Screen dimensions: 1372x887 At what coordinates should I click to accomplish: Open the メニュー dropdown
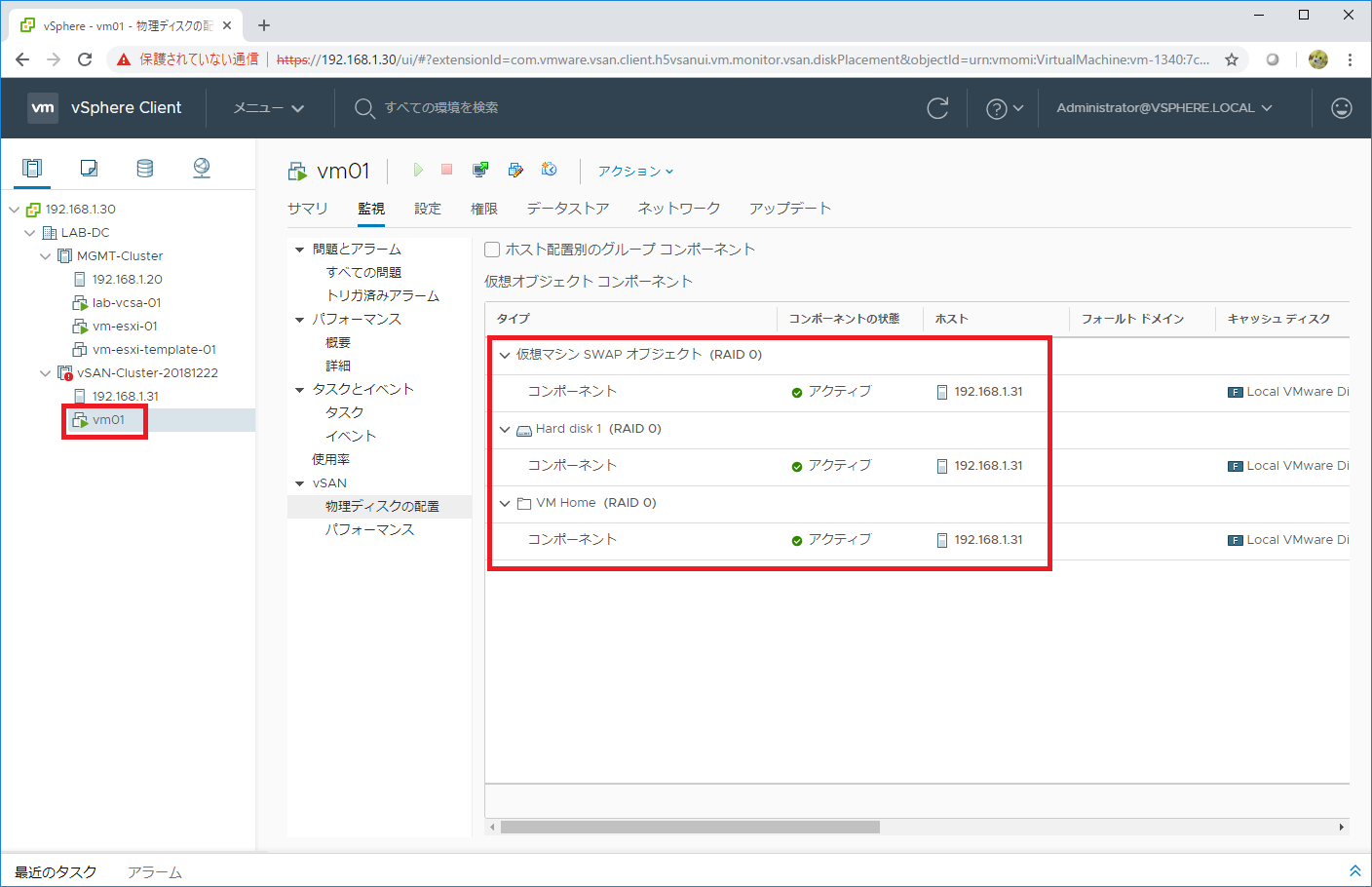[269, 108]
